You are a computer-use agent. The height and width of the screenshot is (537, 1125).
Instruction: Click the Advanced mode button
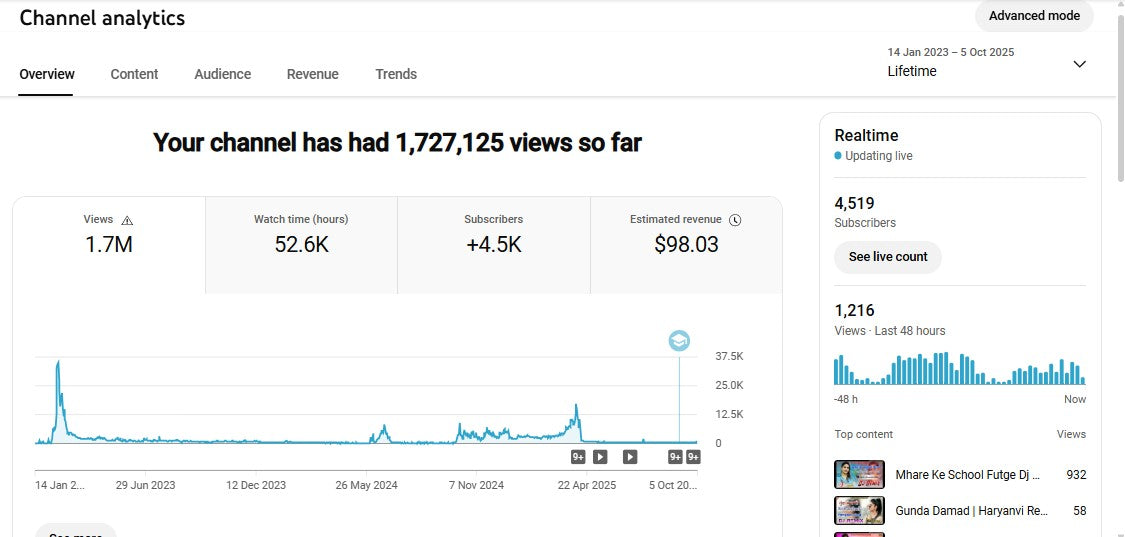1034,16
